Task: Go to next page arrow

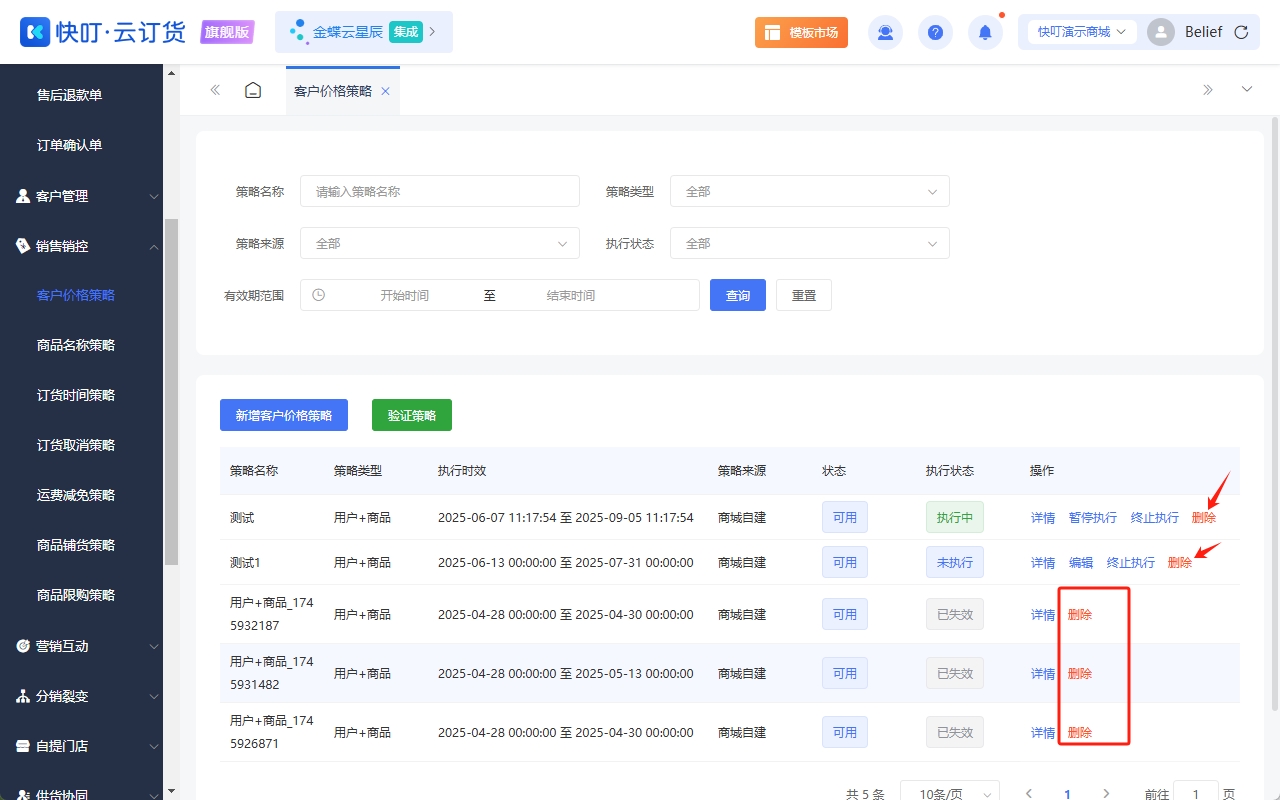Action: (1105, 794)
